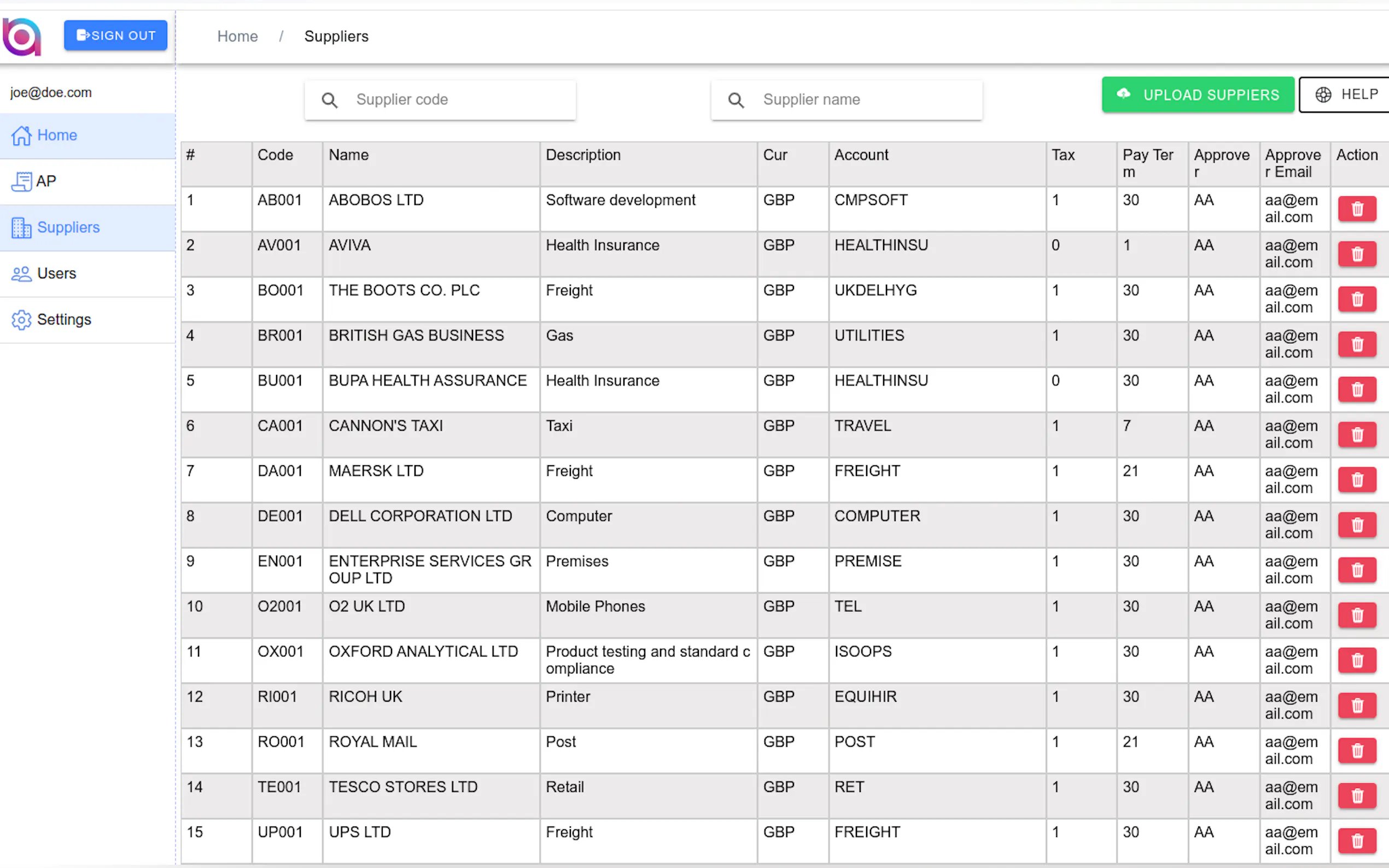
Task: Delete the OXFORD ANALYTICAL LTD supplier
Action: click(1357, 661)
